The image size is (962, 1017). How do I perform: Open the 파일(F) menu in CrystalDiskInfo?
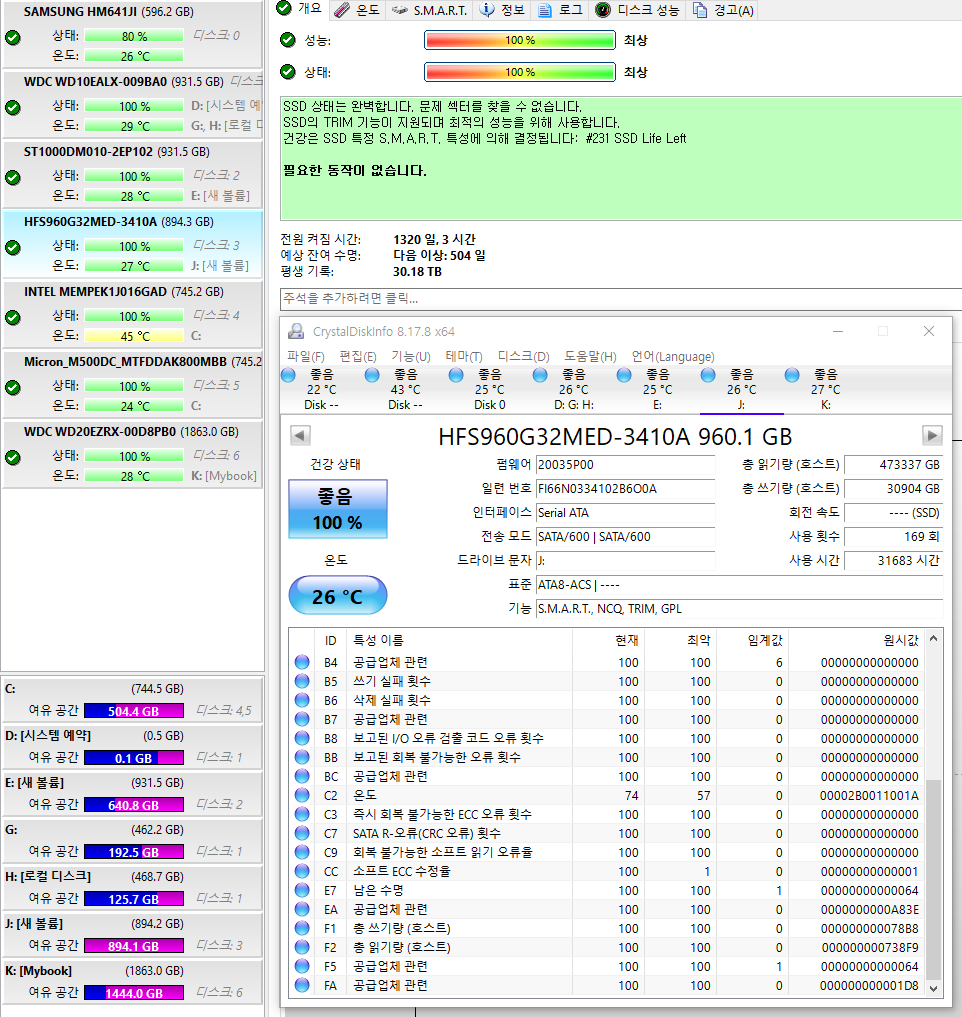click(x=306, y=357)
